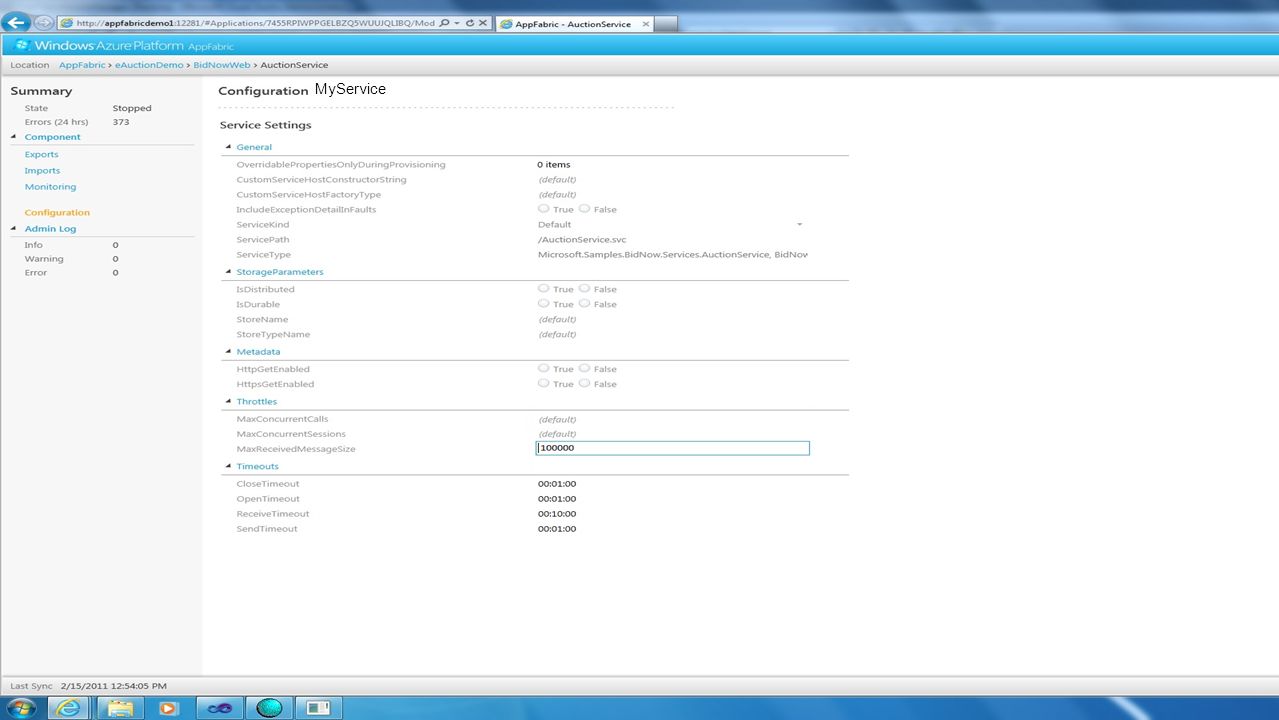Click the Visual Studio infinity taskbar icon

pos(219,708)
